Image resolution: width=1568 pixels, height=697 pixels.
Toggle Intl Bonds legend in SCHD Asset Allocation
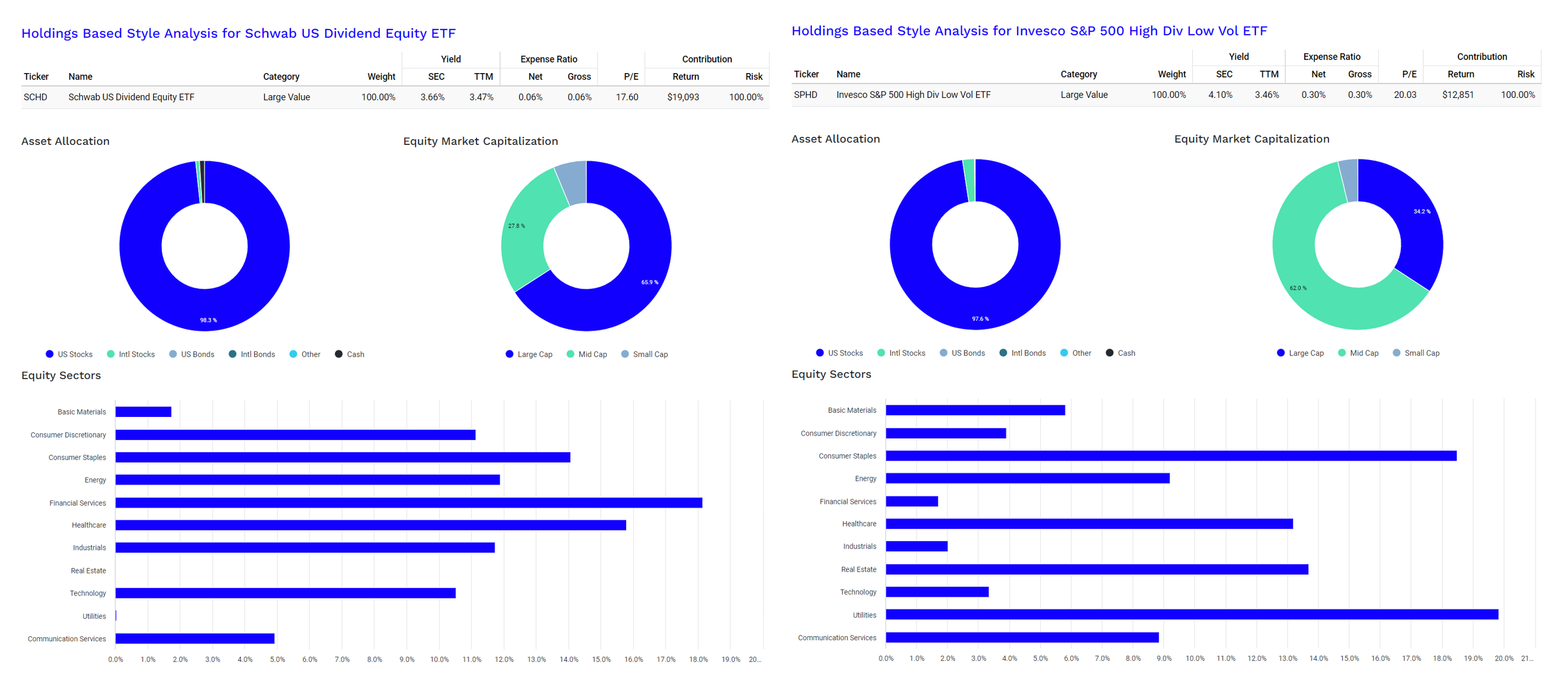pyautogui.click(x=252, y=354)
